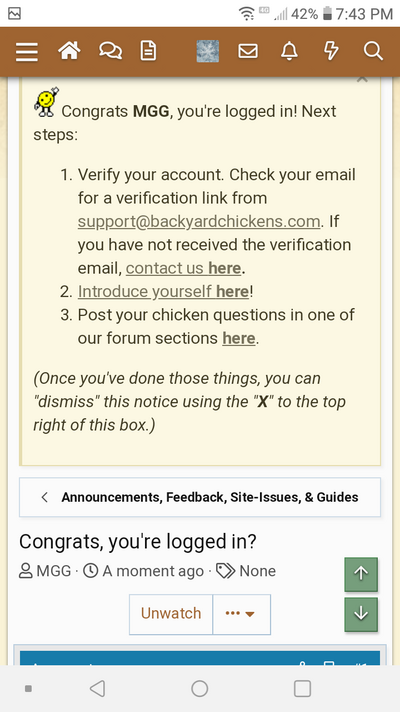Open the inbox envelope icon

[x=248, y=51]
